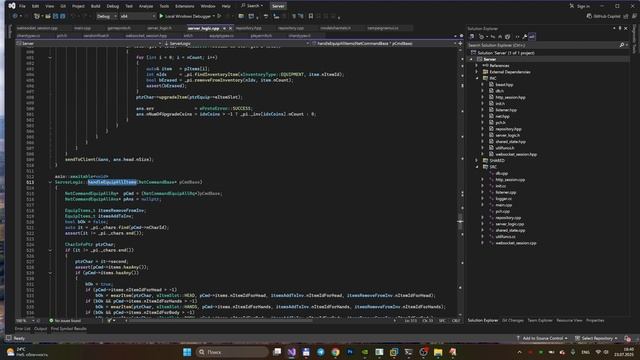Collapse the Server project node
The height and width of the screenshot is (360, 640).
pos(471,59)
